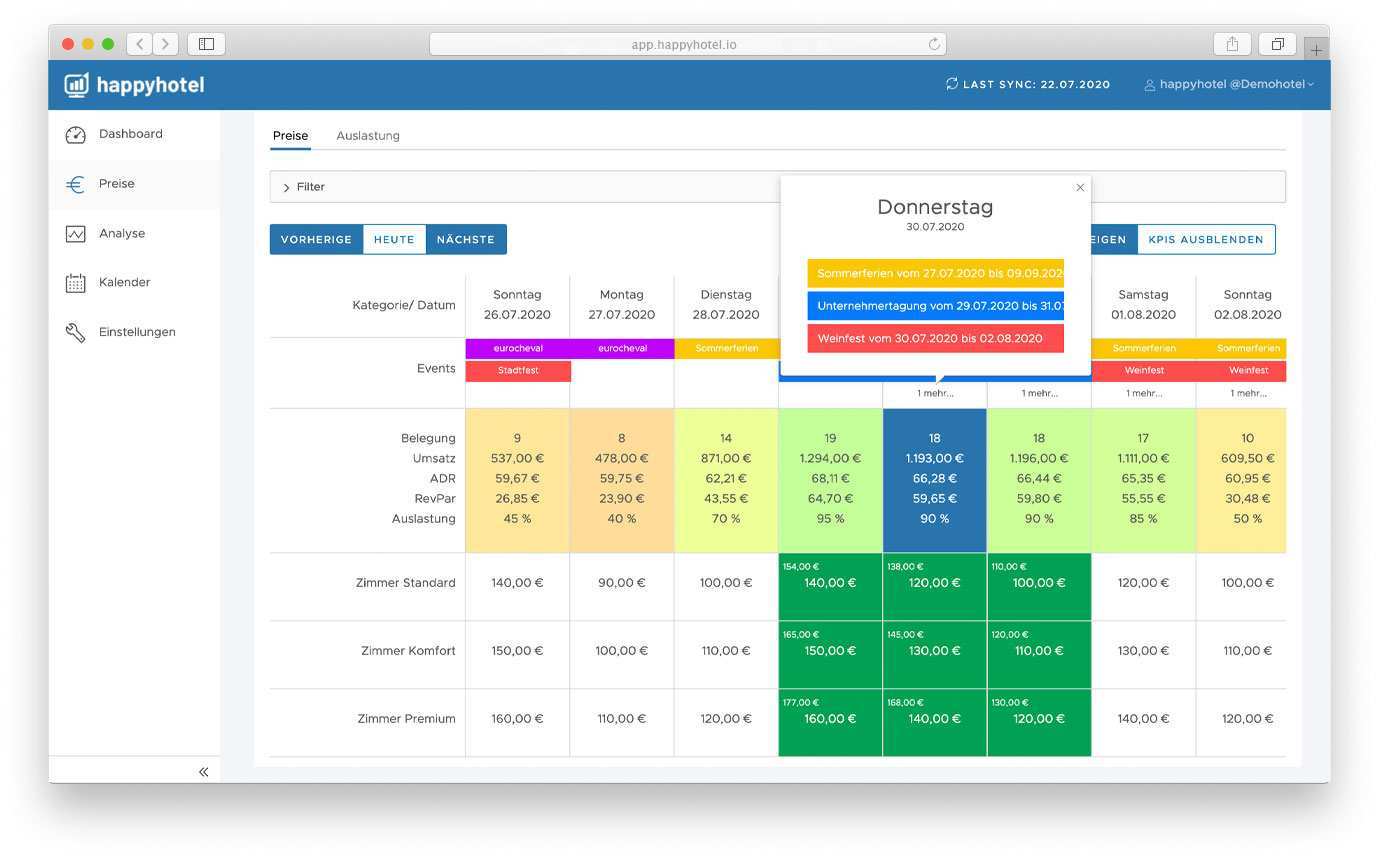Open the Analyse chart icon

click(x=76, y=234)
